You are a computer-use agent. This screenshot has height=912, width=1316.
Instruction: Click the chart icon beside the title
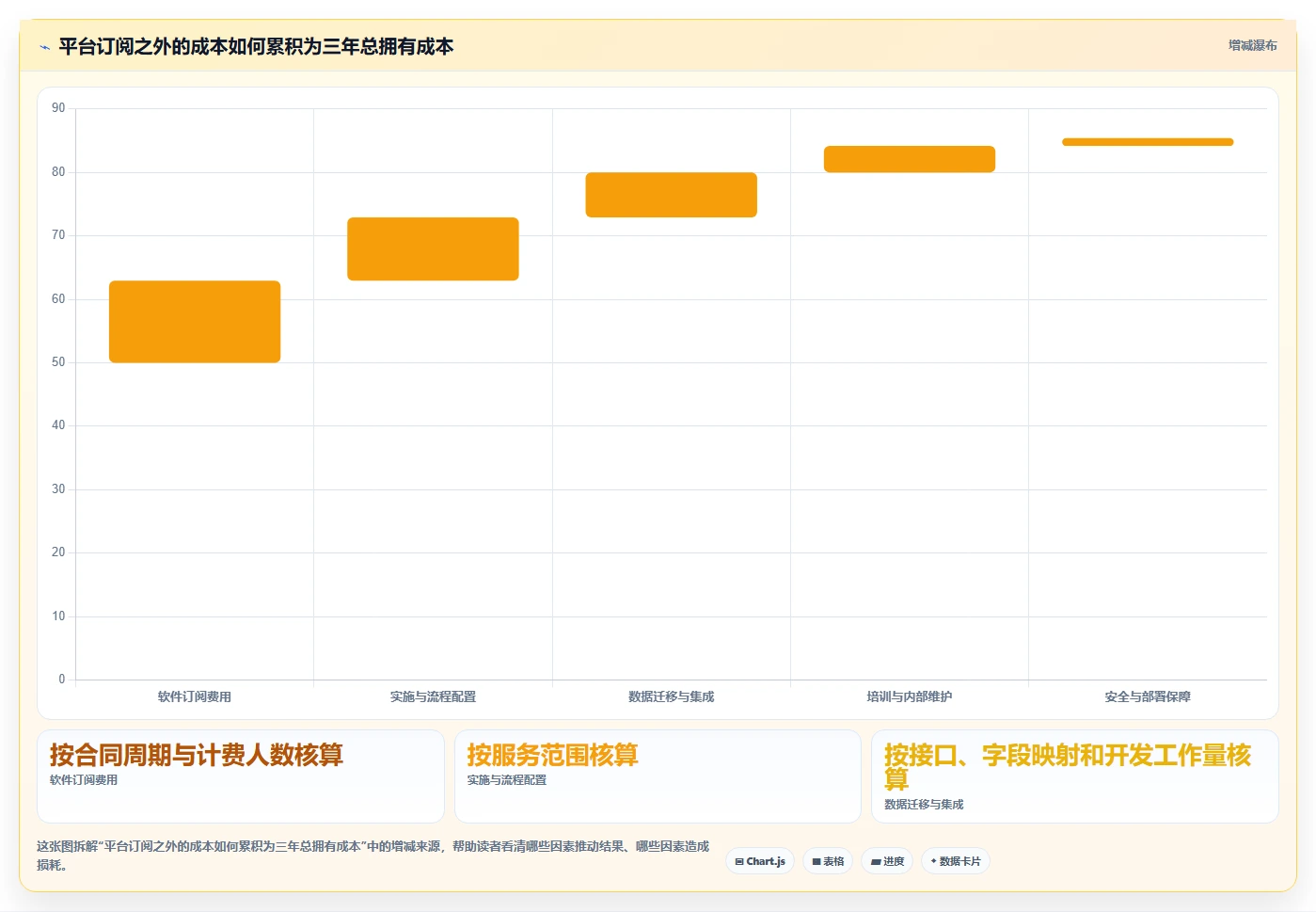[x=44, y=47]
